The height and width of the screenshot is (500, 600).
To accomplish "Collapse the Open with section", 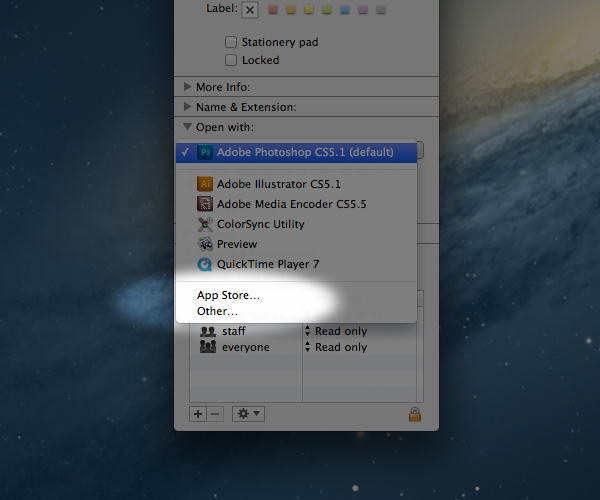I will (187, 127).
